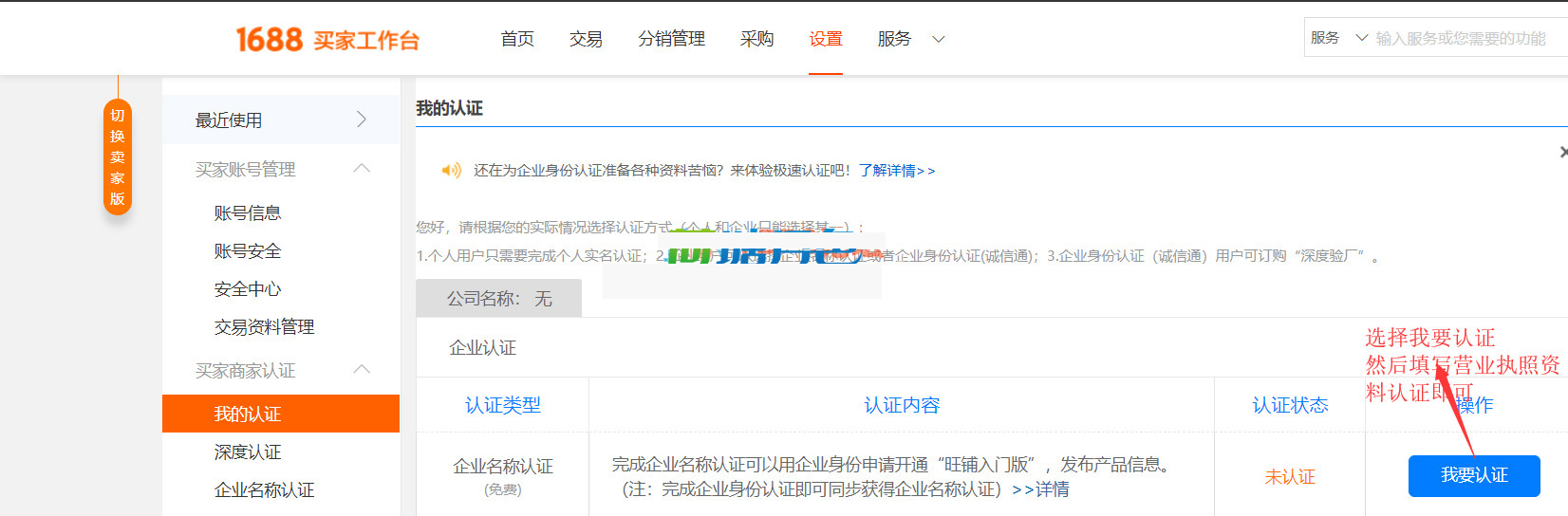Open the 分销管理 menu
The image size is (1568, 516).
671,39
